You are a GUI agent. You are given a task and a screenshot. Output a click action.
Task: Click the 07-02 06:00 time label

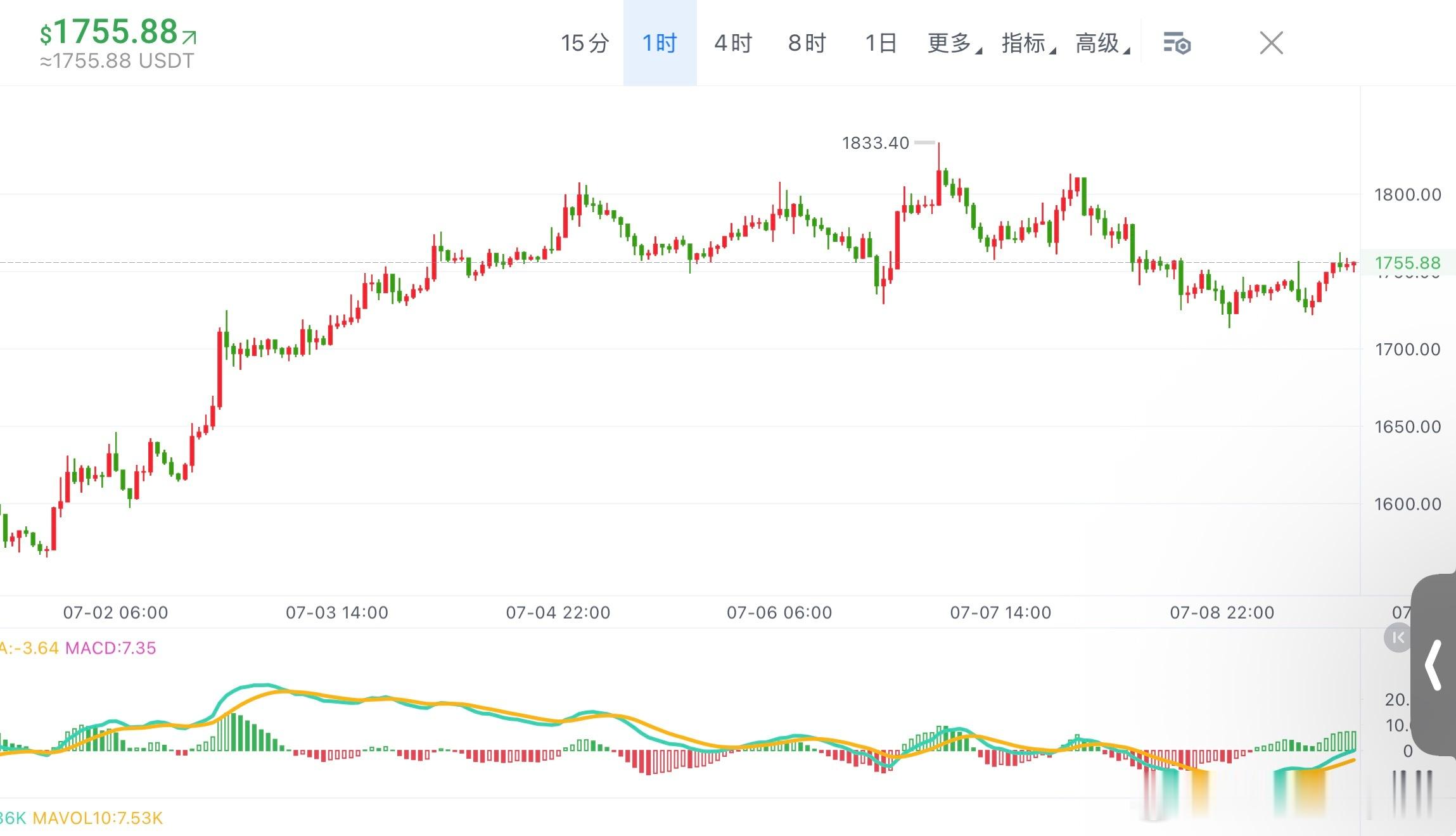pos(115,612)
